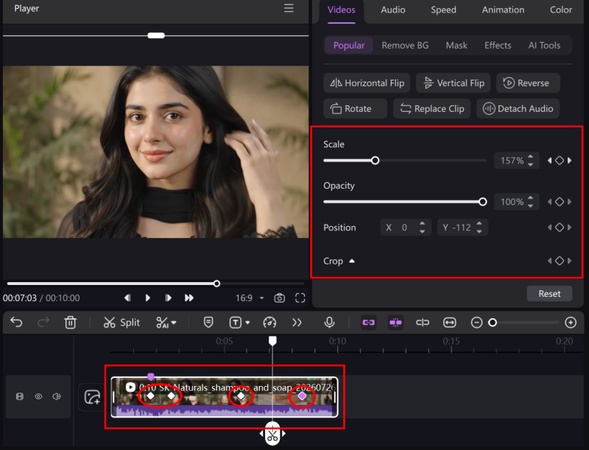This screenshot has height=450, width=589.
Task: Open the Speed tab
Action: coord(443,10)
